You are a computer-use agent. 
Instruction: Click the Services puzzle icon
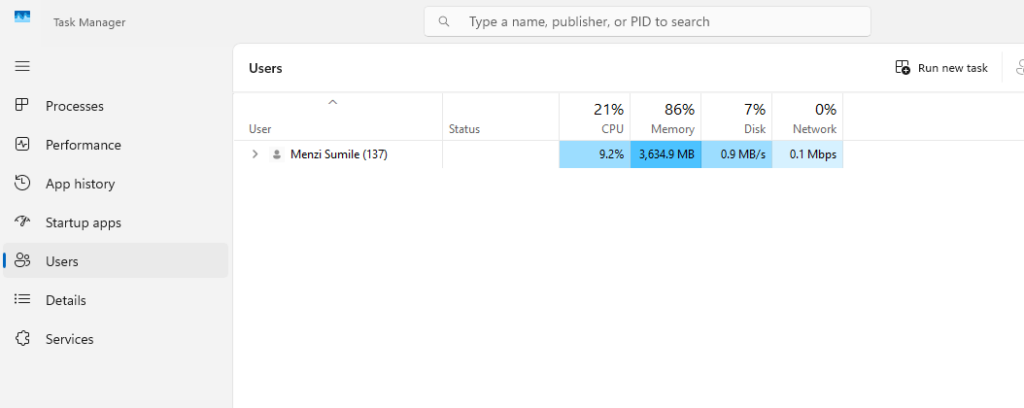pos(22,339)
